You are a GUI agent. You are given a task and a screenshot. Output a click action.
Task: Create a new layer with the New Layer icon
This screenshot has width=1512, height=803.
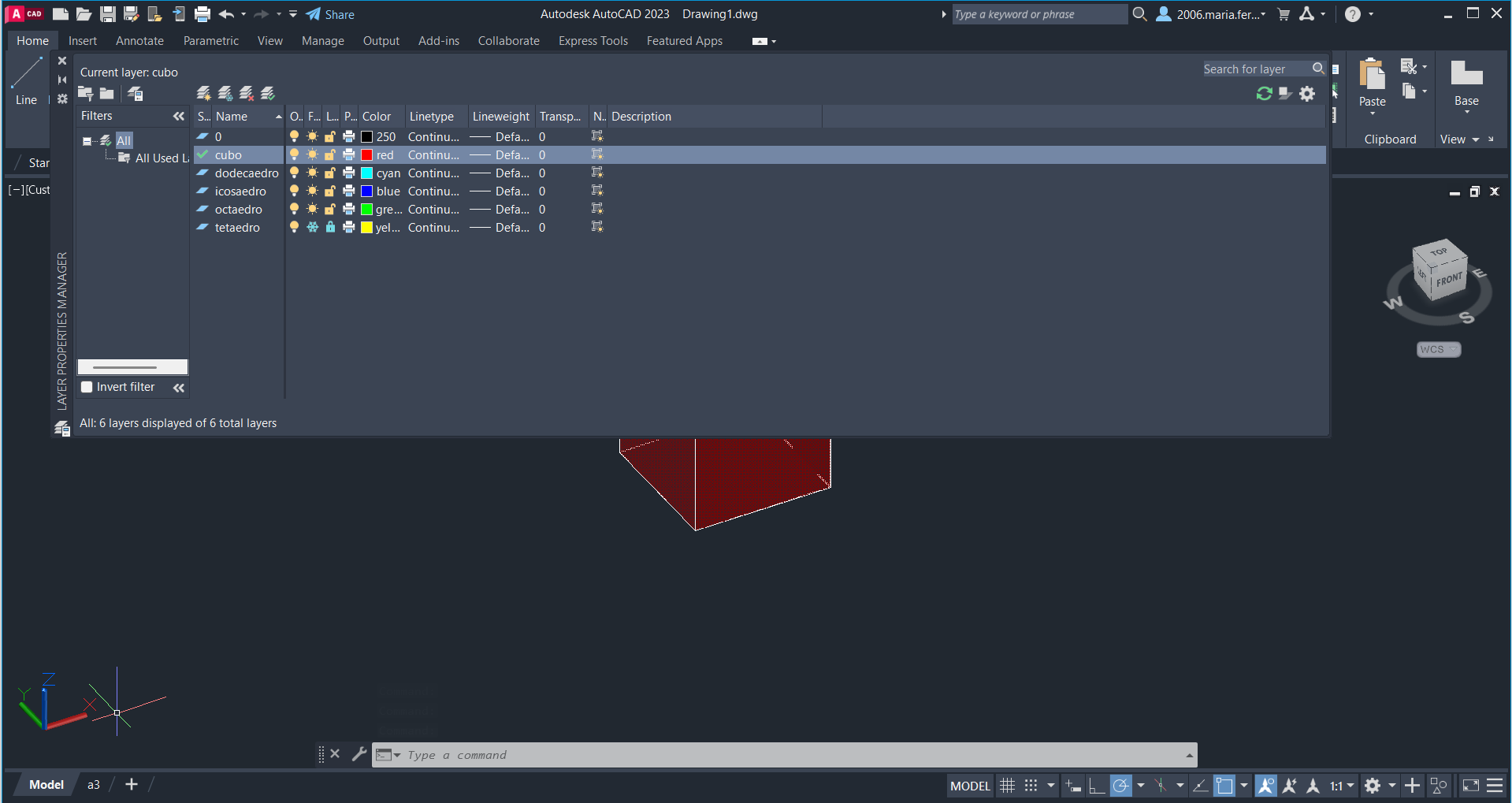coord(204,94)
